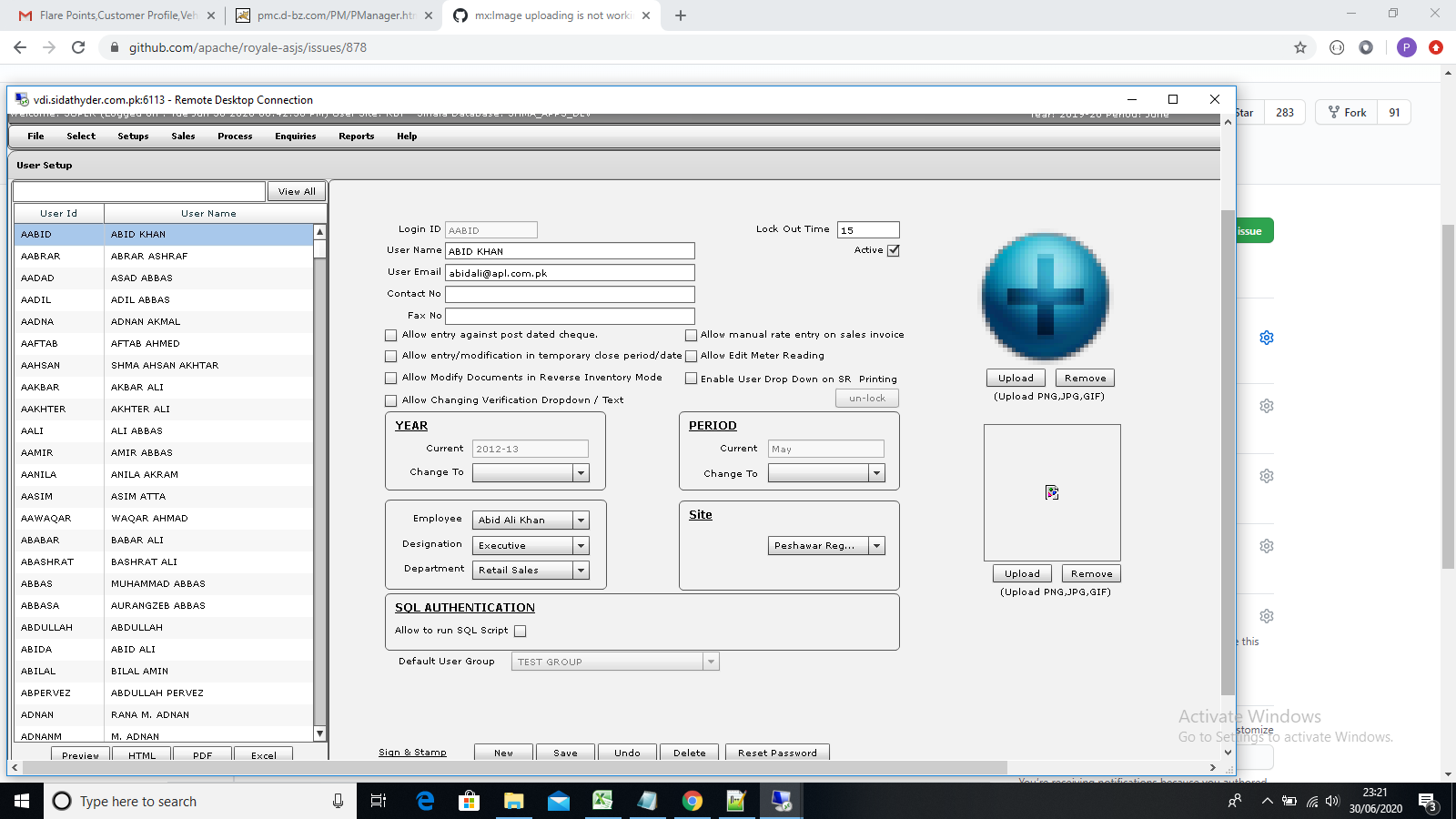Enable Allow to run SQL Script
1456x819 pixels.
click(x=520, y=630)
